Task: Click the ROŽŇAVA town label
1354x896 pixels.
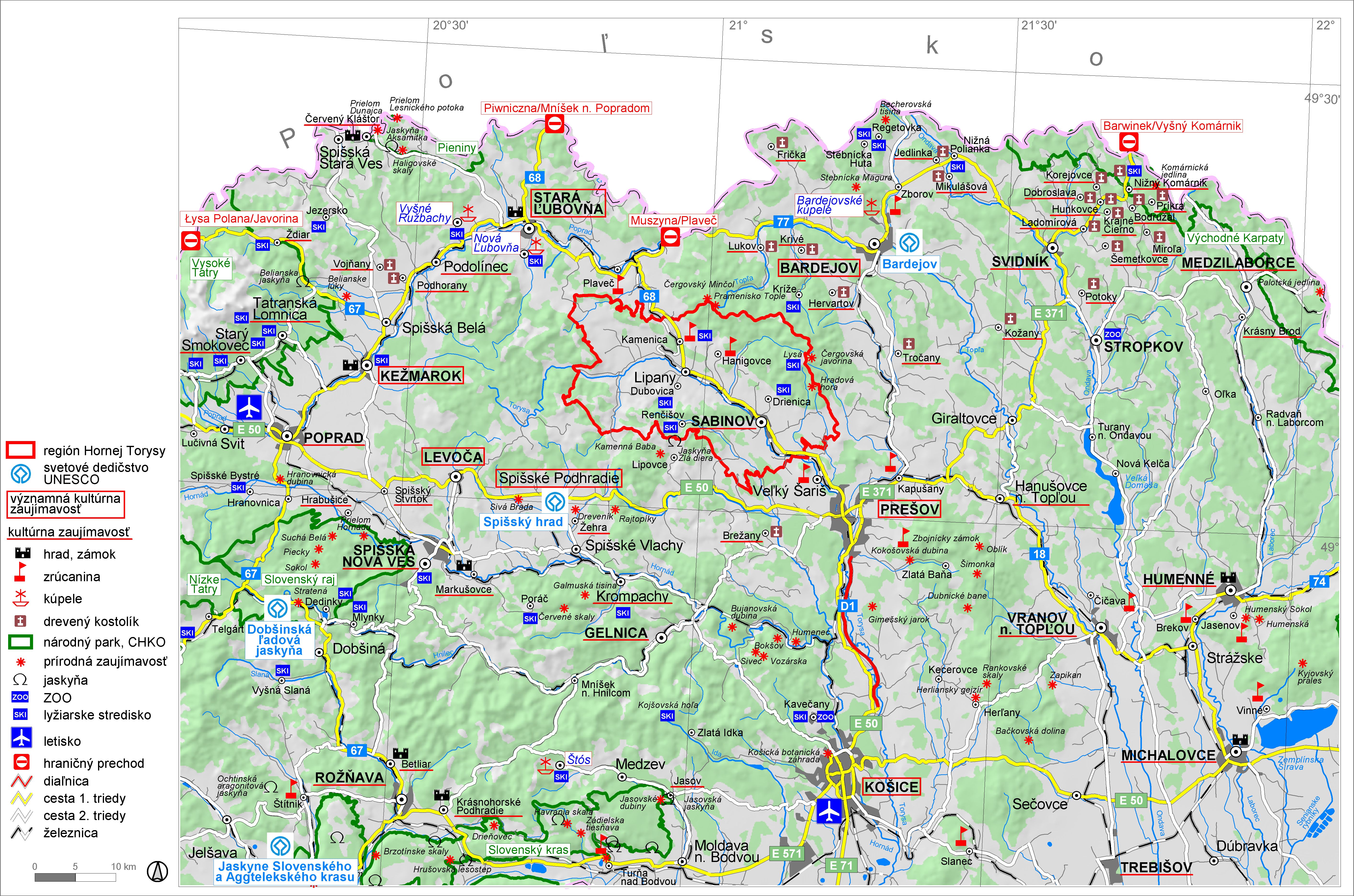Action: pyautogui.click(x=349, y=778)
